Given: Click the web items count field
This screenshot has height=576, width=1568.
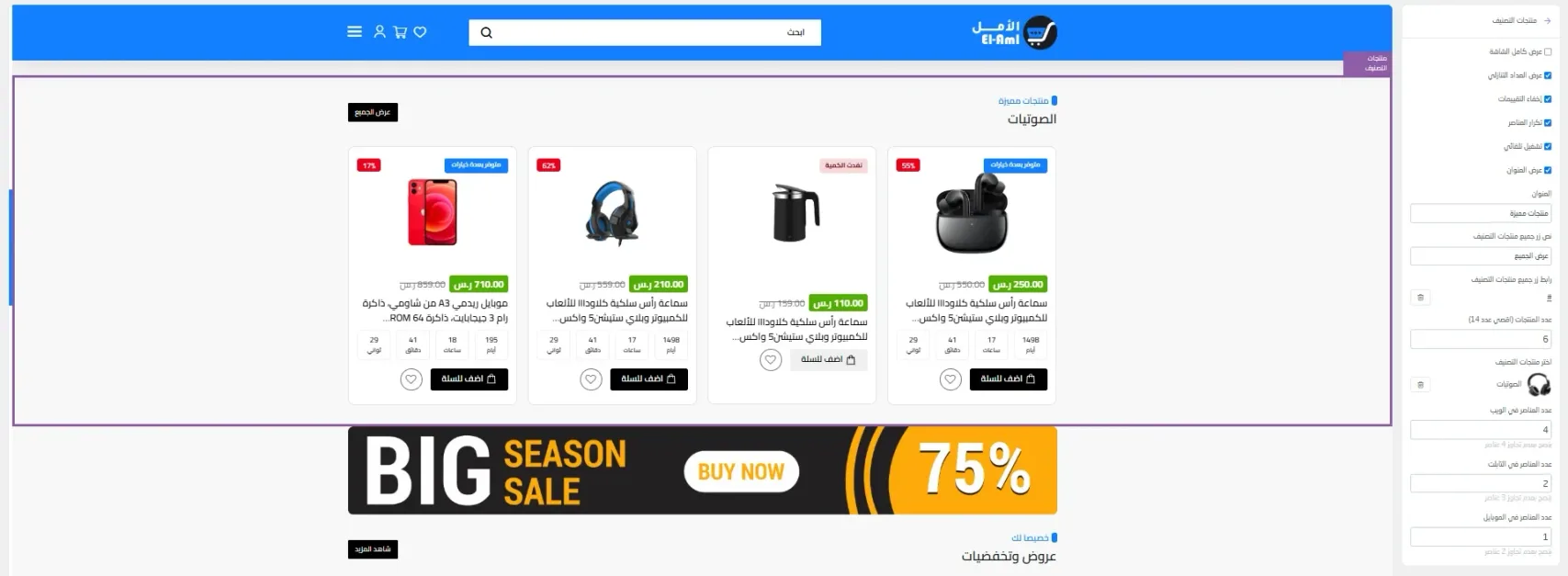Looking at the screenshot, I should point(1481,430).
